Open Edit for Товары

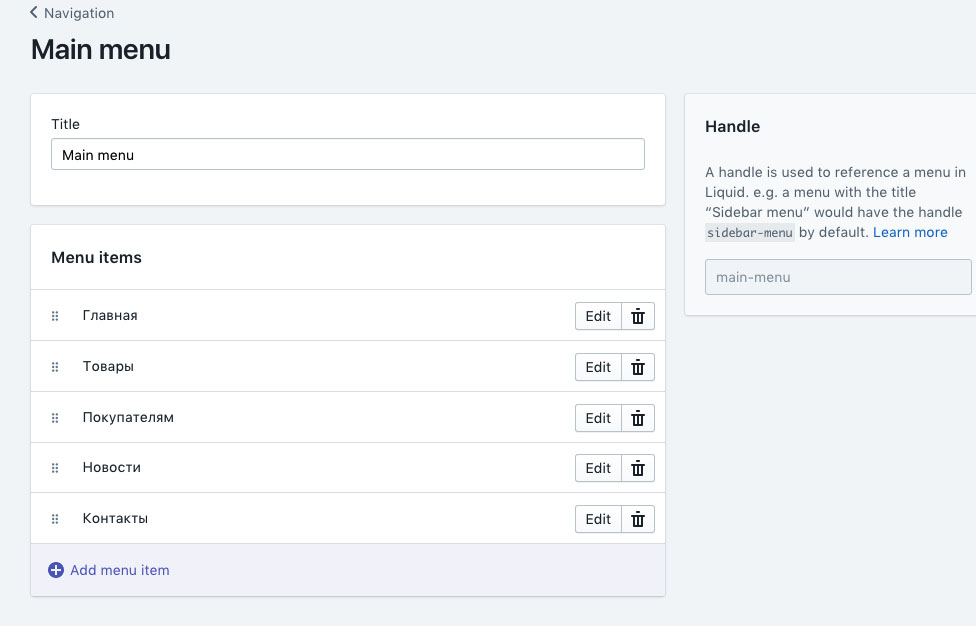pyautogui.click(x=598, y=367)
